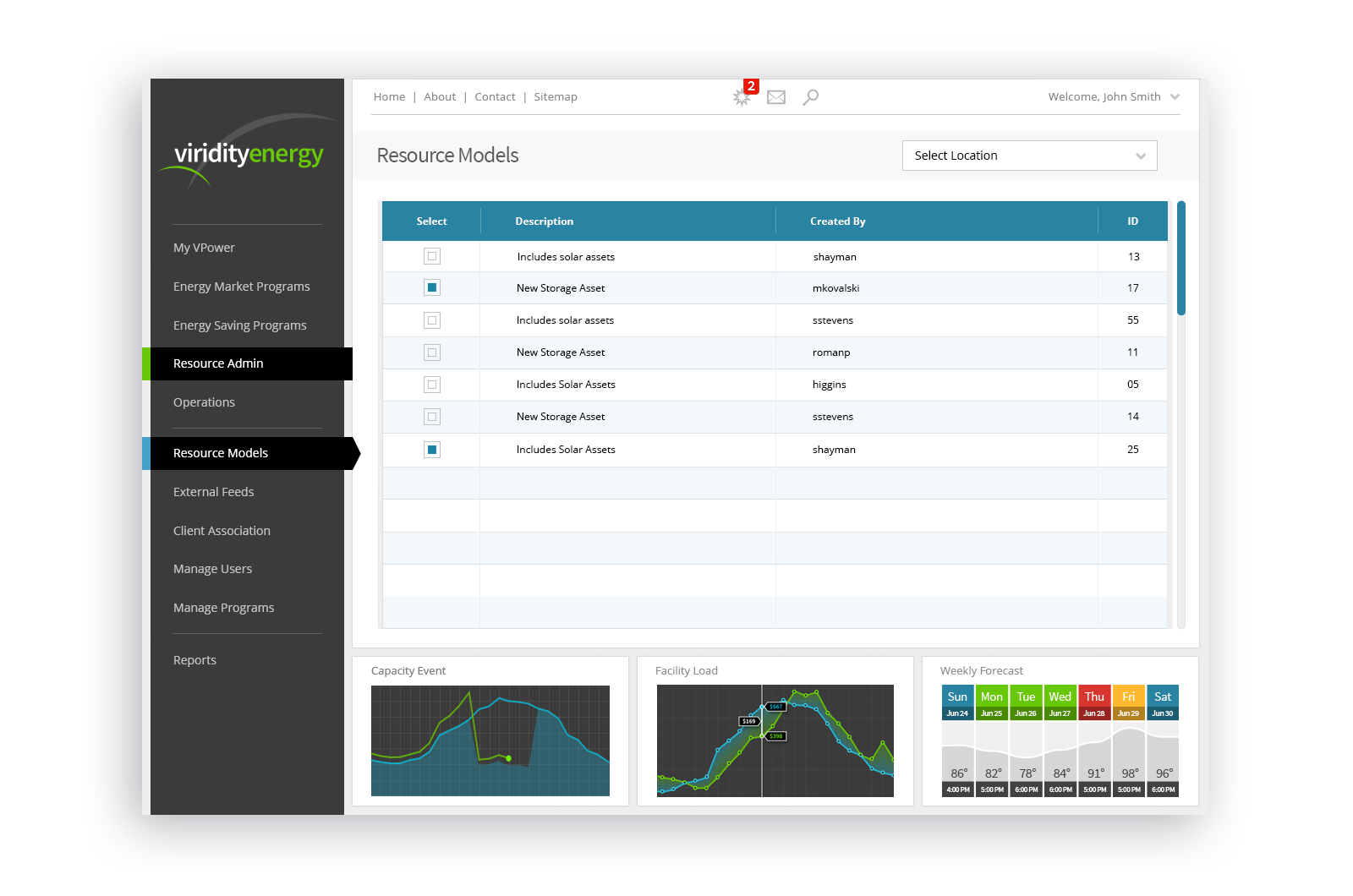Check the box for ID 13 row
Screen dimensions: 1353x896
click(432, 256)
